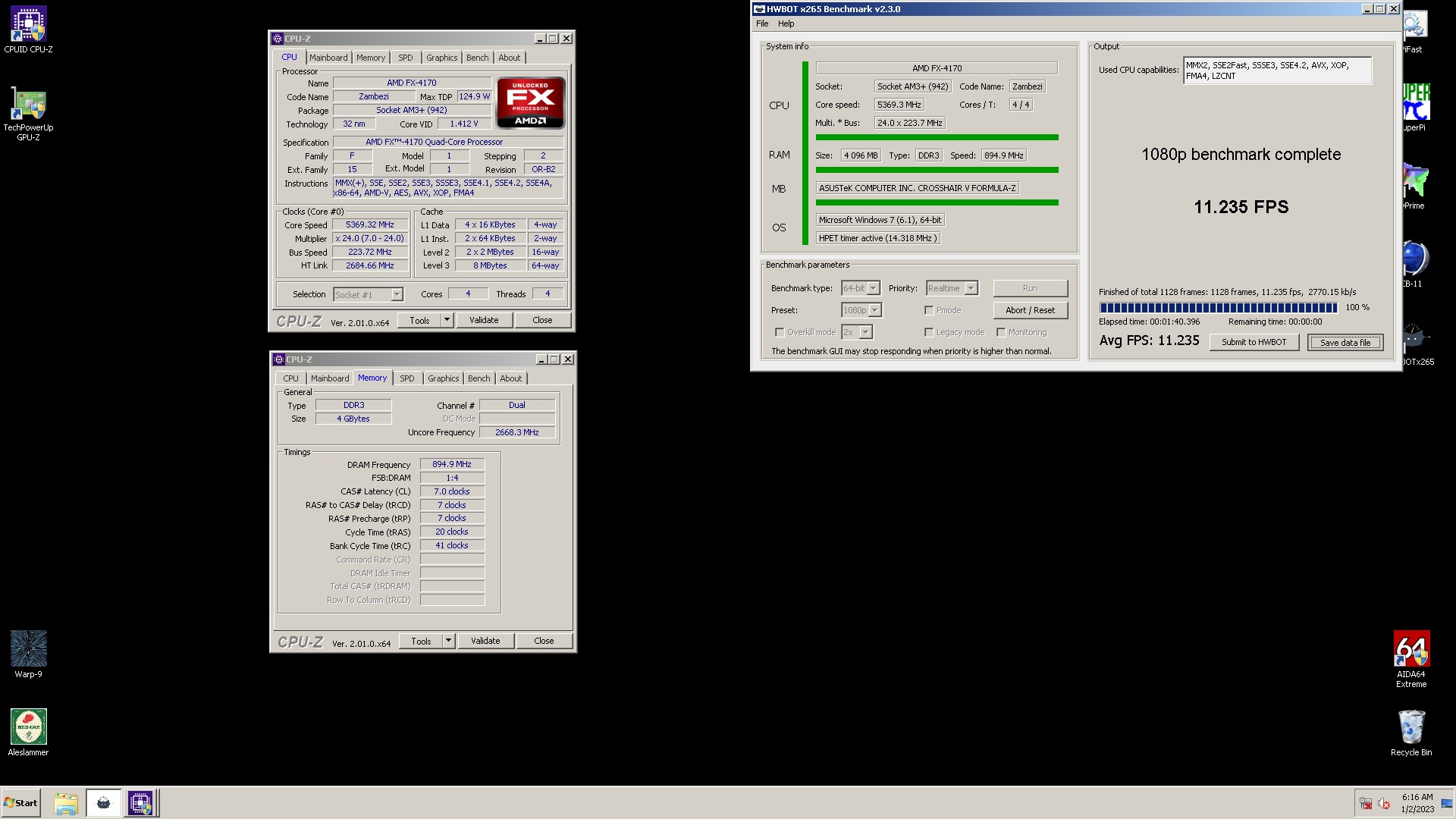Enable the Pmode checkbox
Screen dimensions: 1456x819
pos(929,310)
